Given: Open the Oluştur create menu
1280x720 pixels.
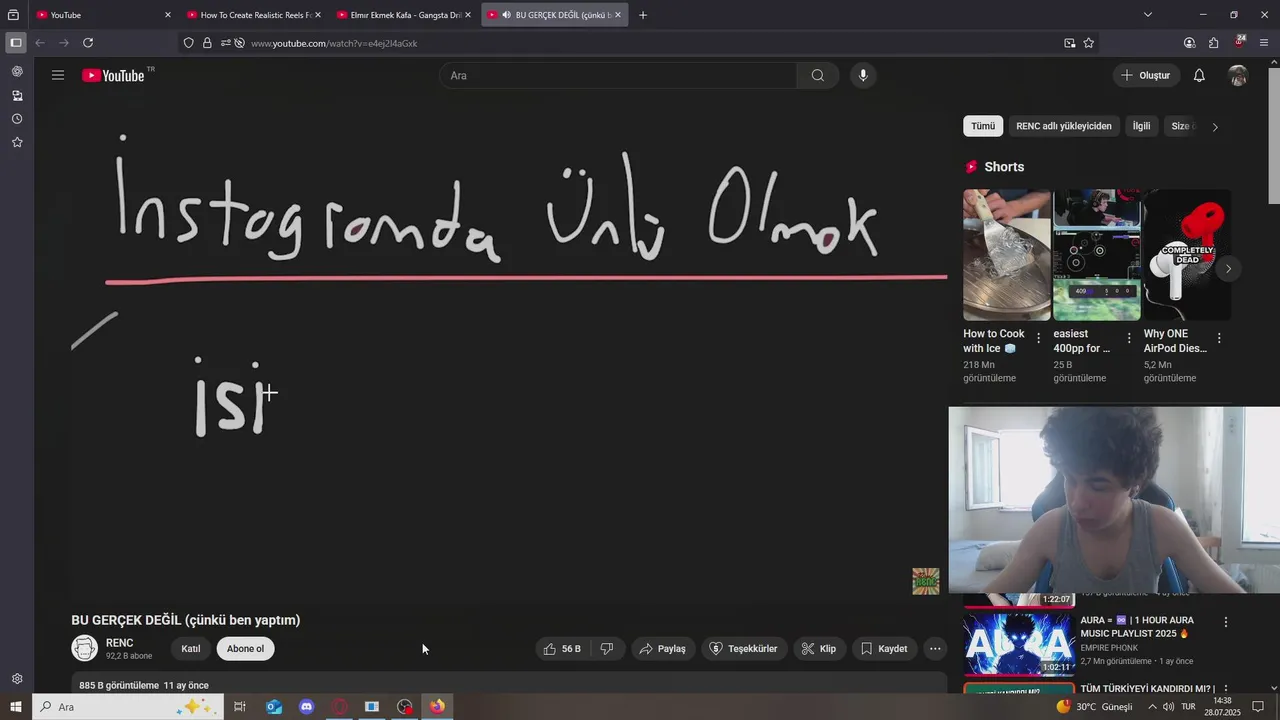Looking at the screenshot, I should [1147, 75].
